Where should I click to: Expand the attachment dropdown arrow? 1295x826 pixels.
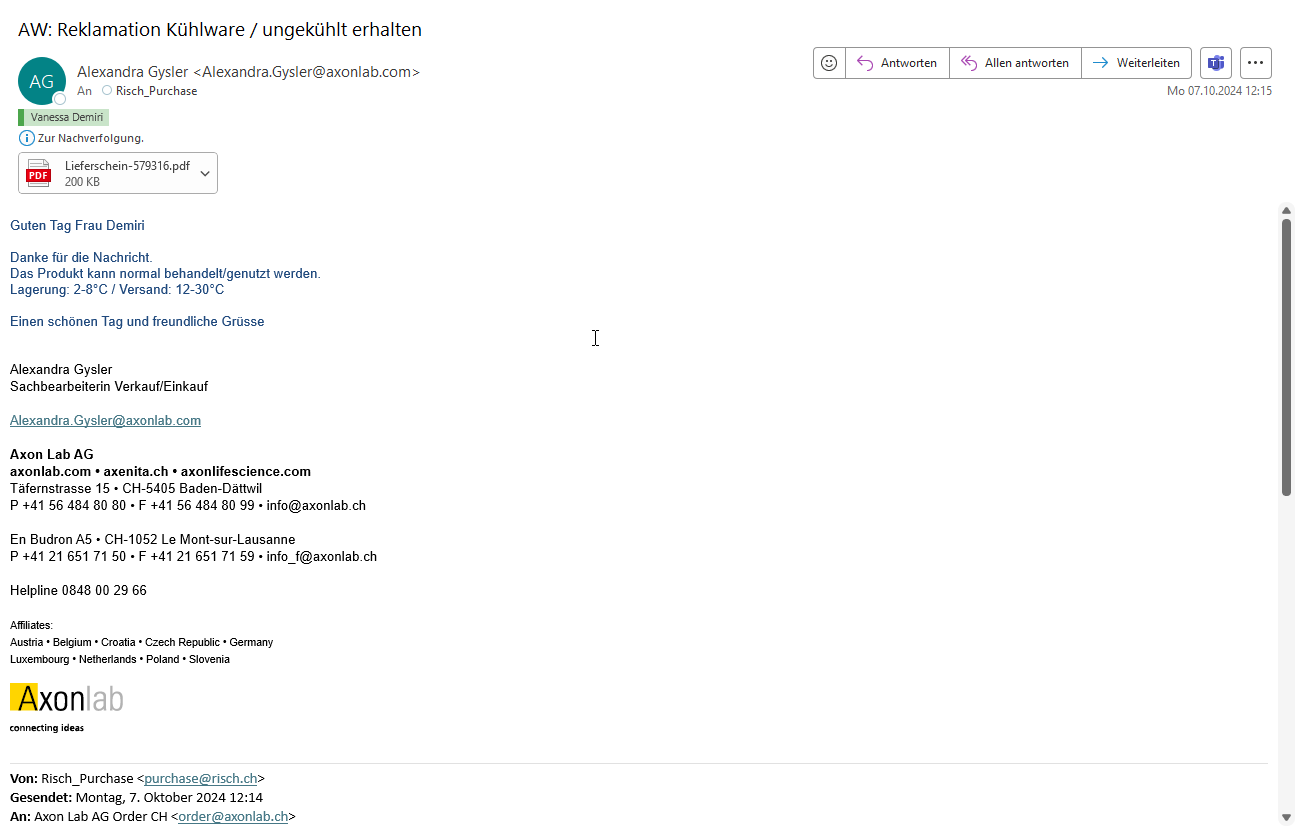click(205, 173)
